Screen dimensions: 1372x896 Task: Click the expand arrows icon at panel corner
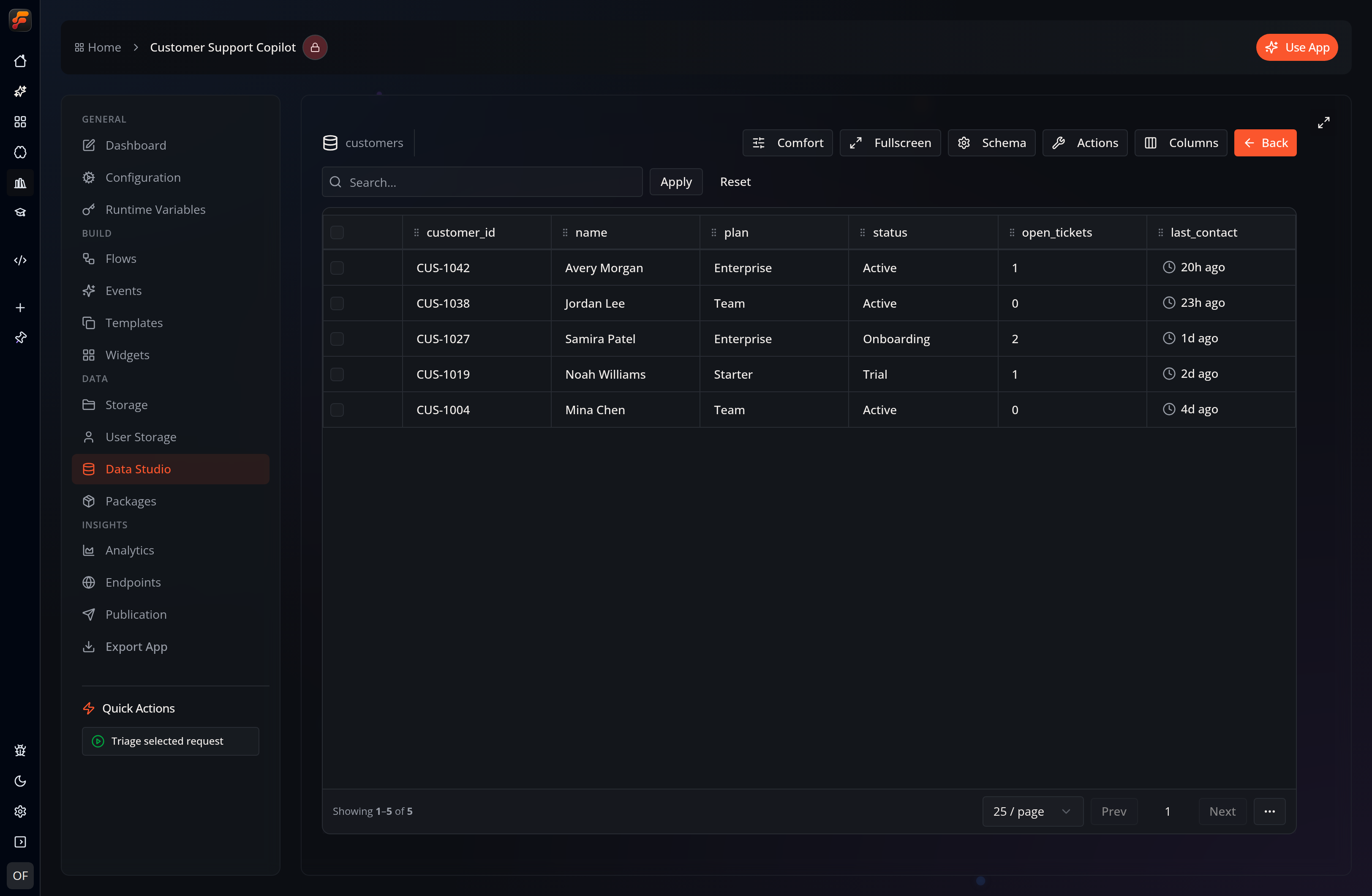[x=1323, y=123]
